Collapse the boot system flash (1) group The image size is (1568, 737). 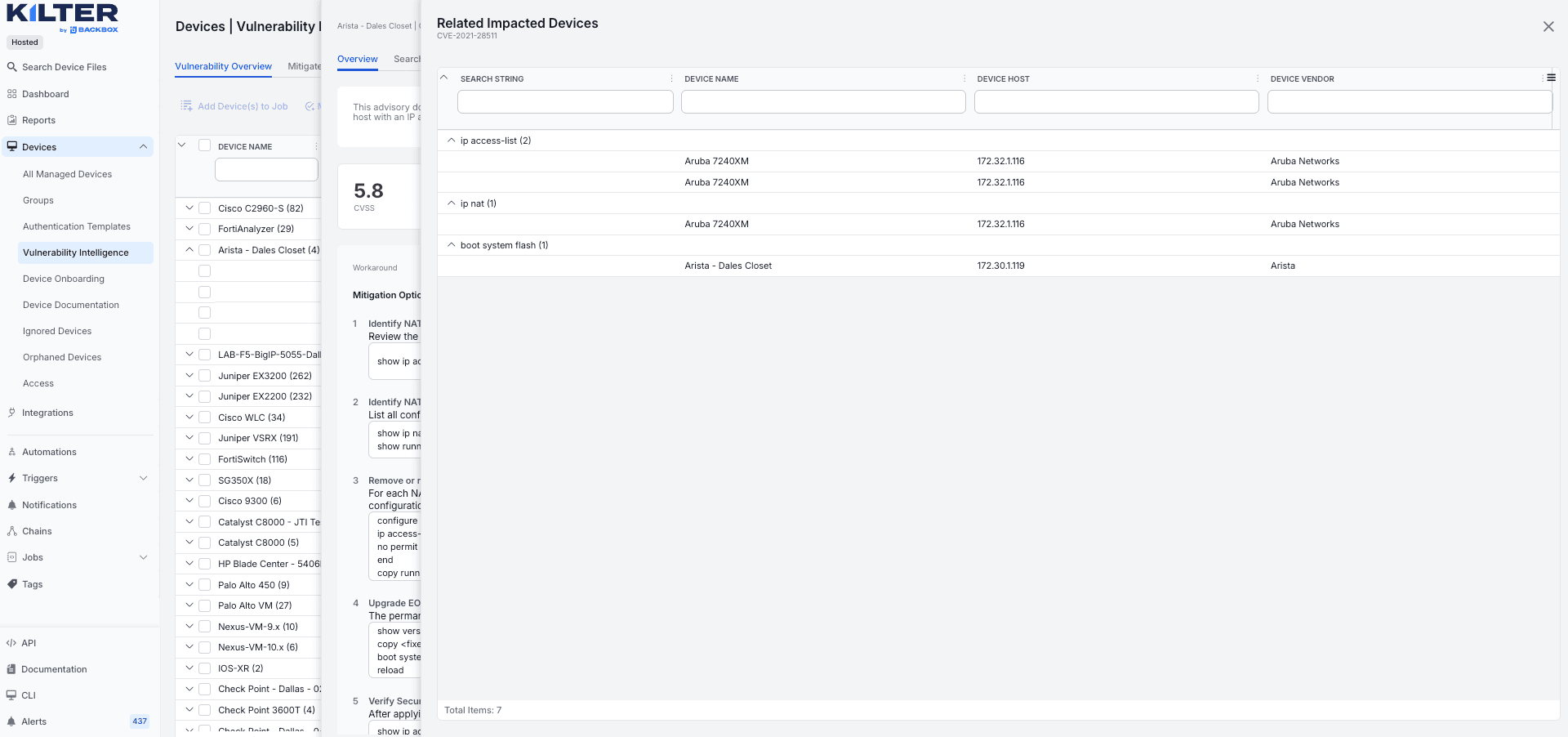click(451, 245)
